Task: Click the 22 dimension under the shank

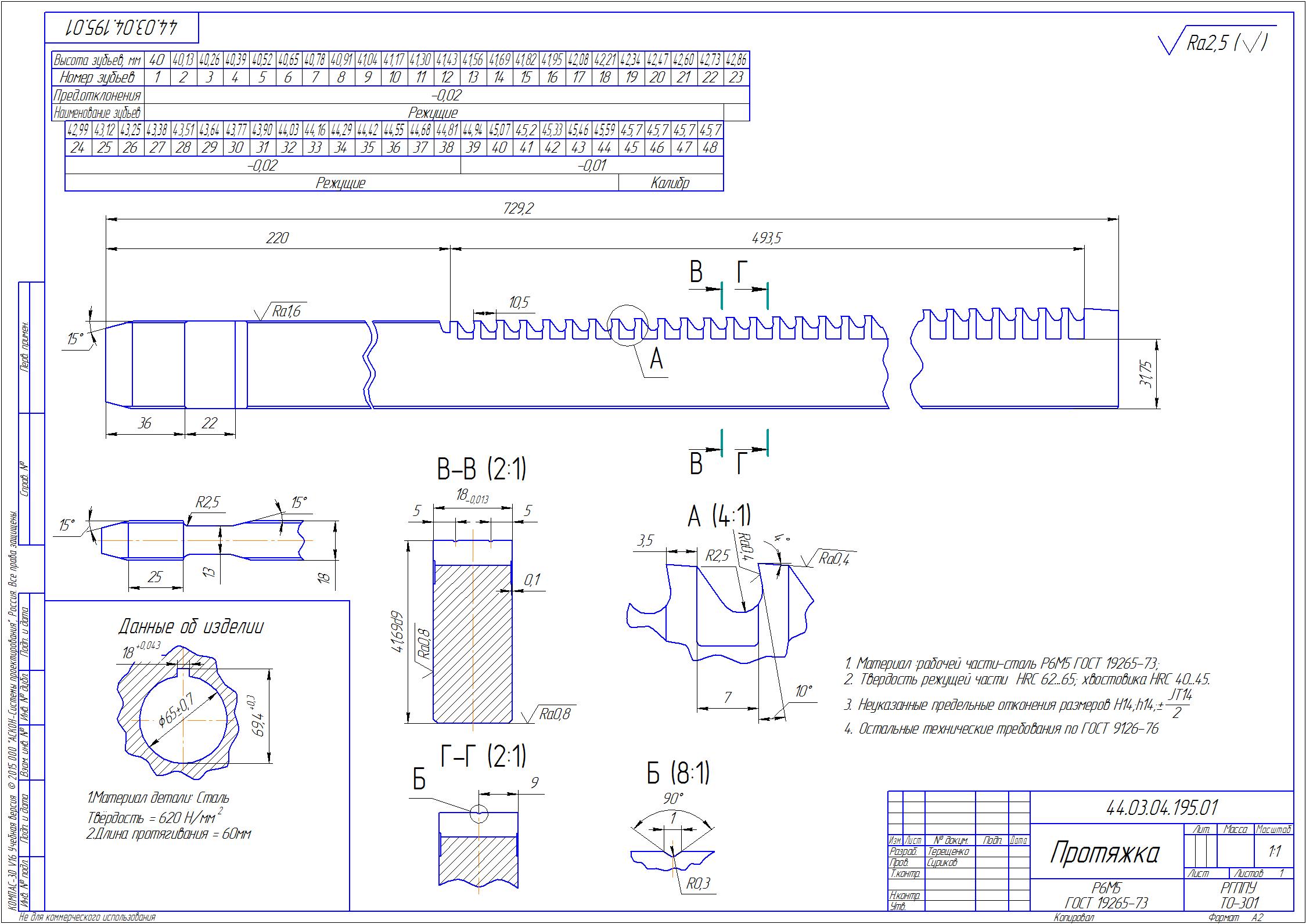Action: point(209,423)
